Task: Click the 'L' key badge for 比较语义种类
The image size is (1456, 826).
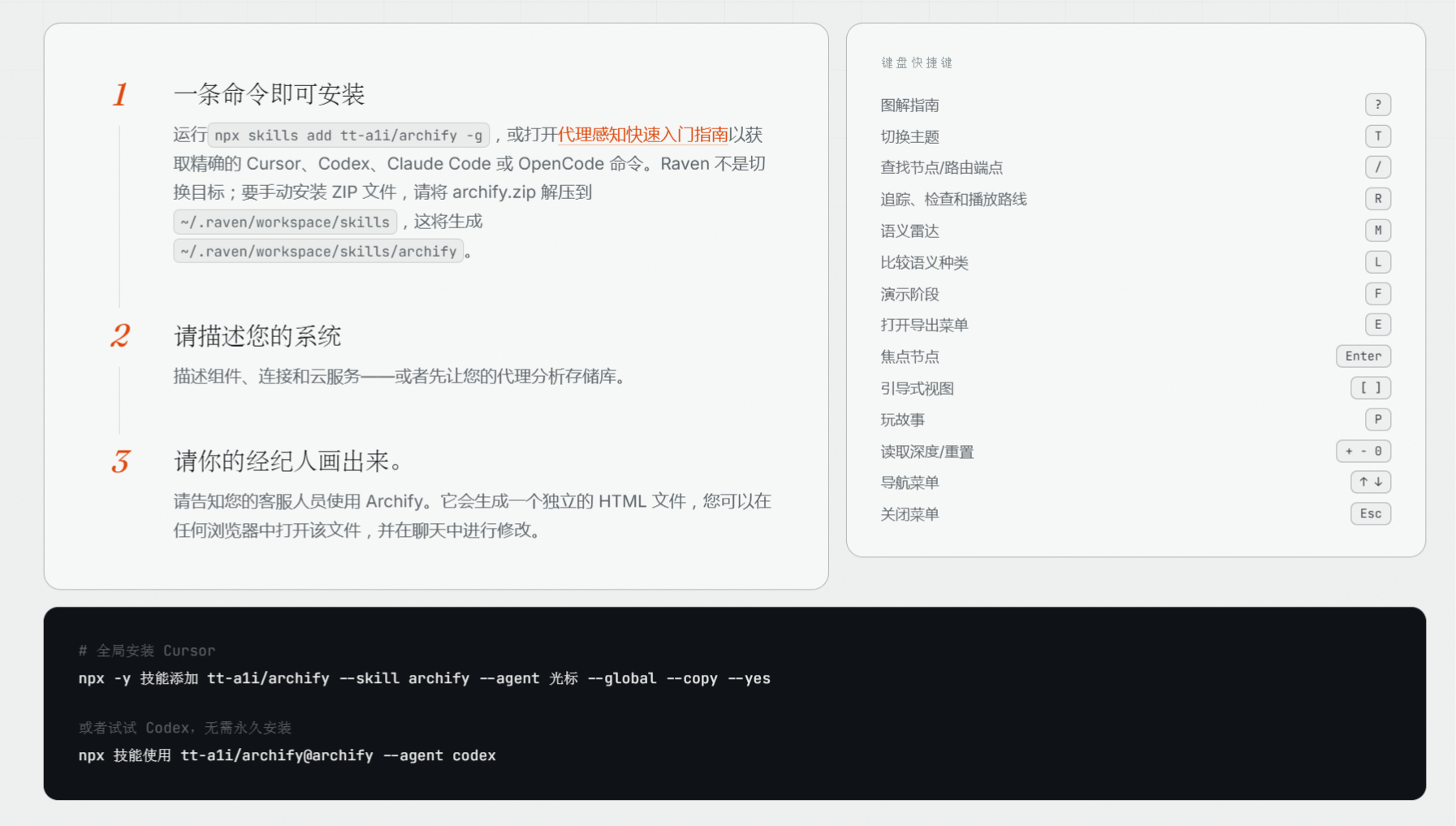Action: pyautogui.click(x=1378, y=262)
